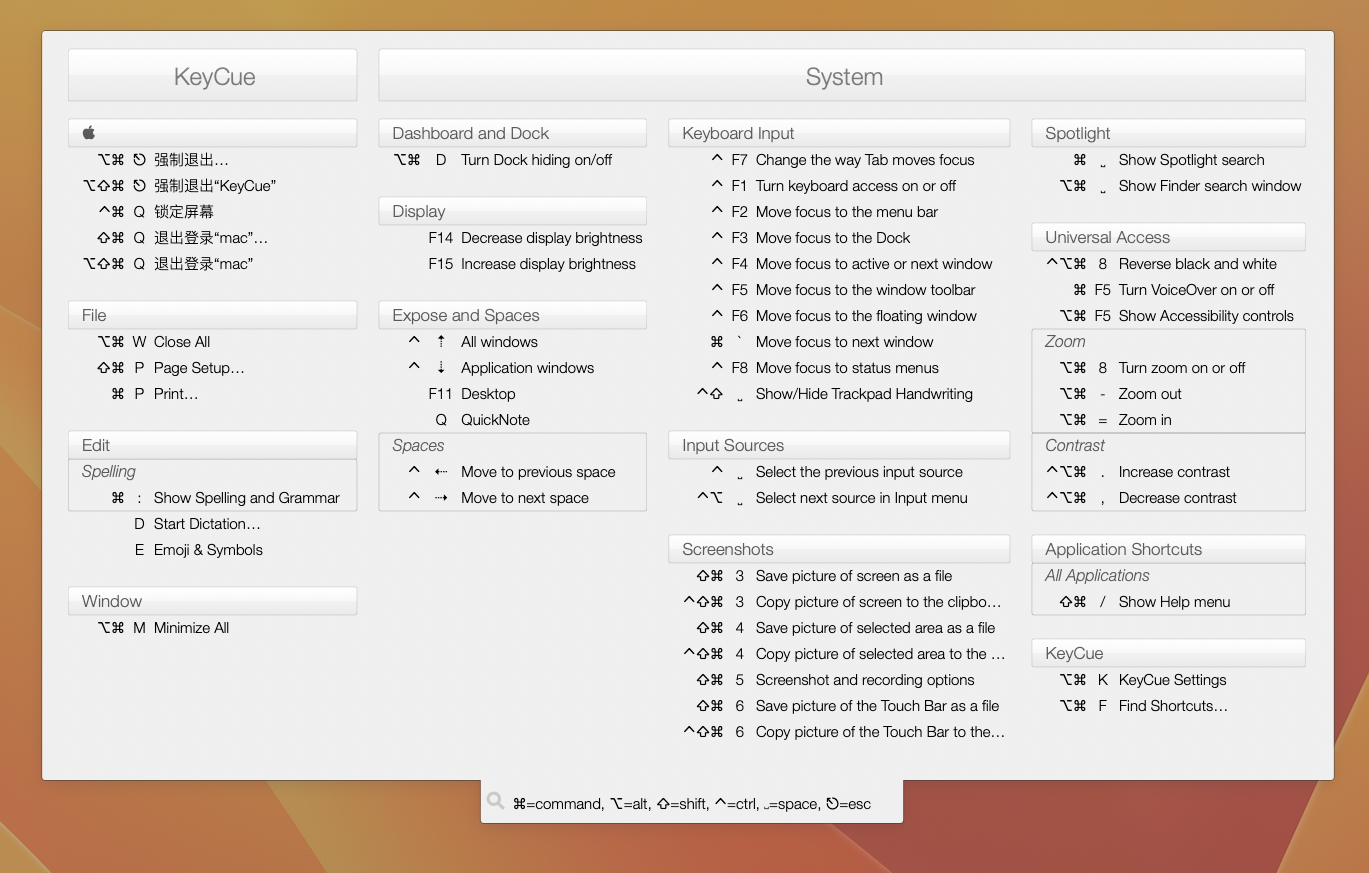Image resolution: width=1369 pixels, height=873 pixels.
Task: Select Turn zoom on or off
Action: [x=1168, y=368]
